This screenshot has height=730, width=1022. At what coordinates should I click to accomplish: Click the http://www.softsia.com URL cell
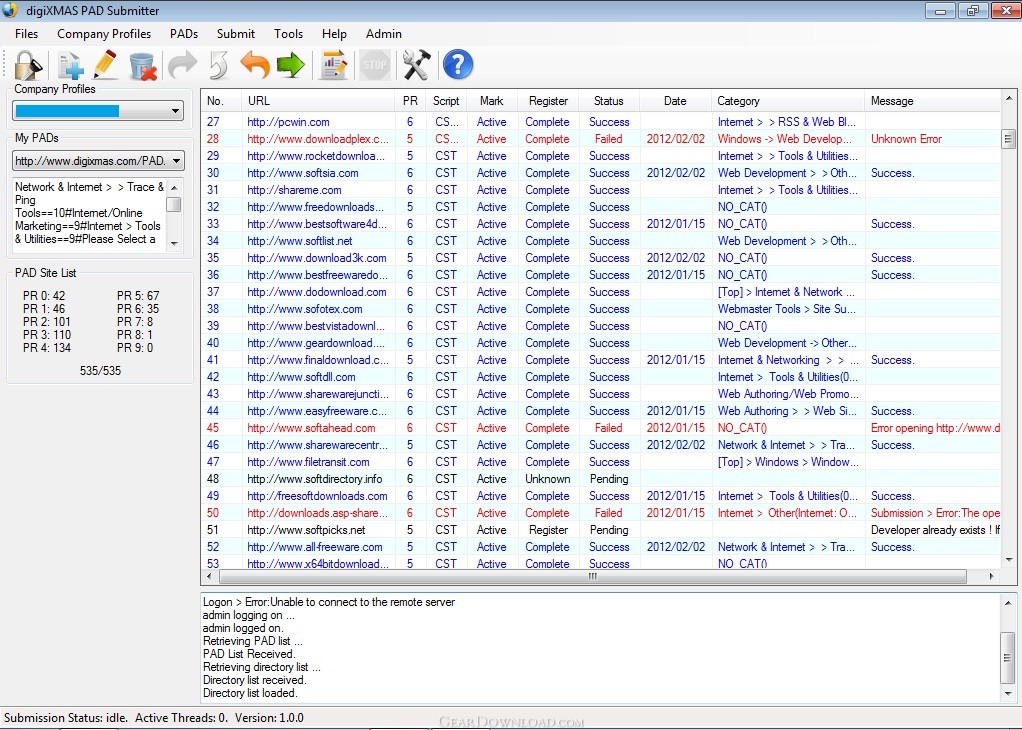(x=302, y=173)
